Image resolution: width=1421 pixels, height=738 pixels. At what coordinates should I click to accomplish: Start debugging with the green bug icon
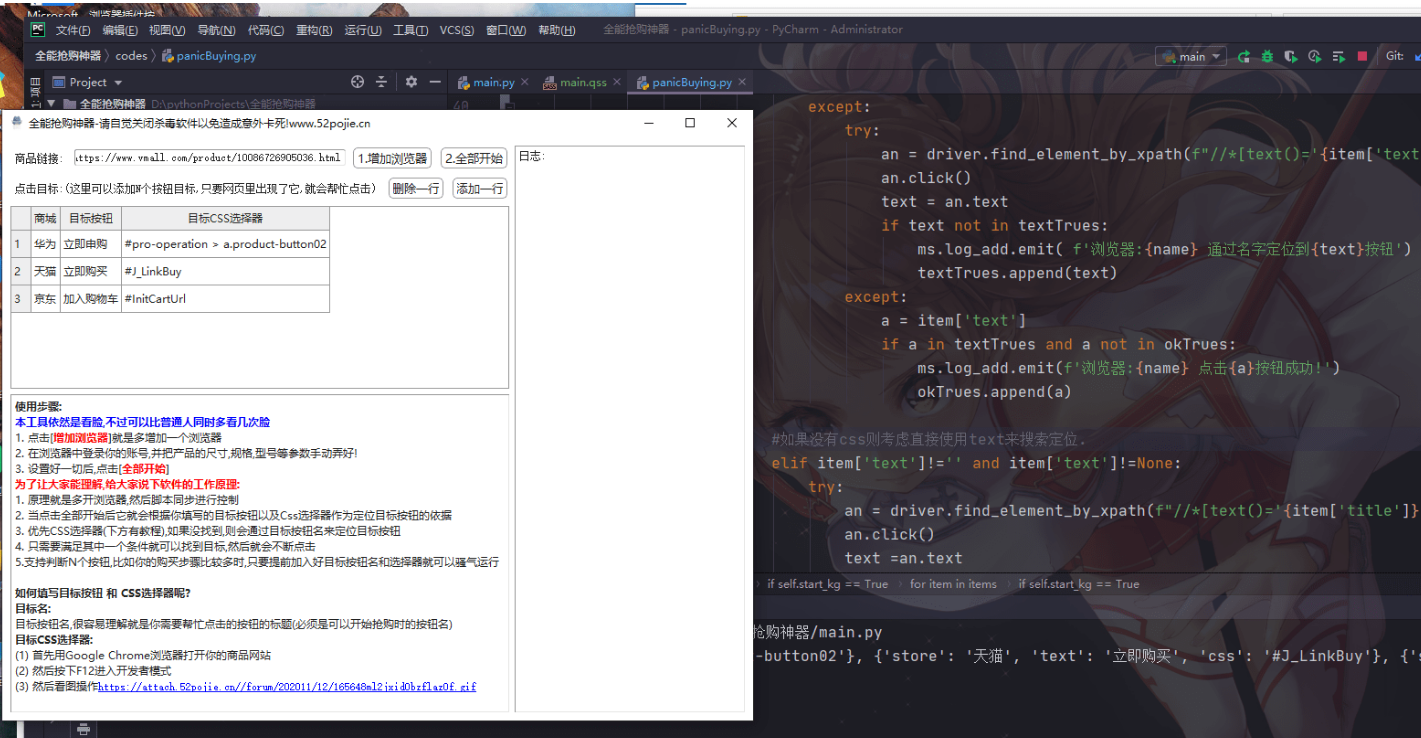tap(1267, 57)
